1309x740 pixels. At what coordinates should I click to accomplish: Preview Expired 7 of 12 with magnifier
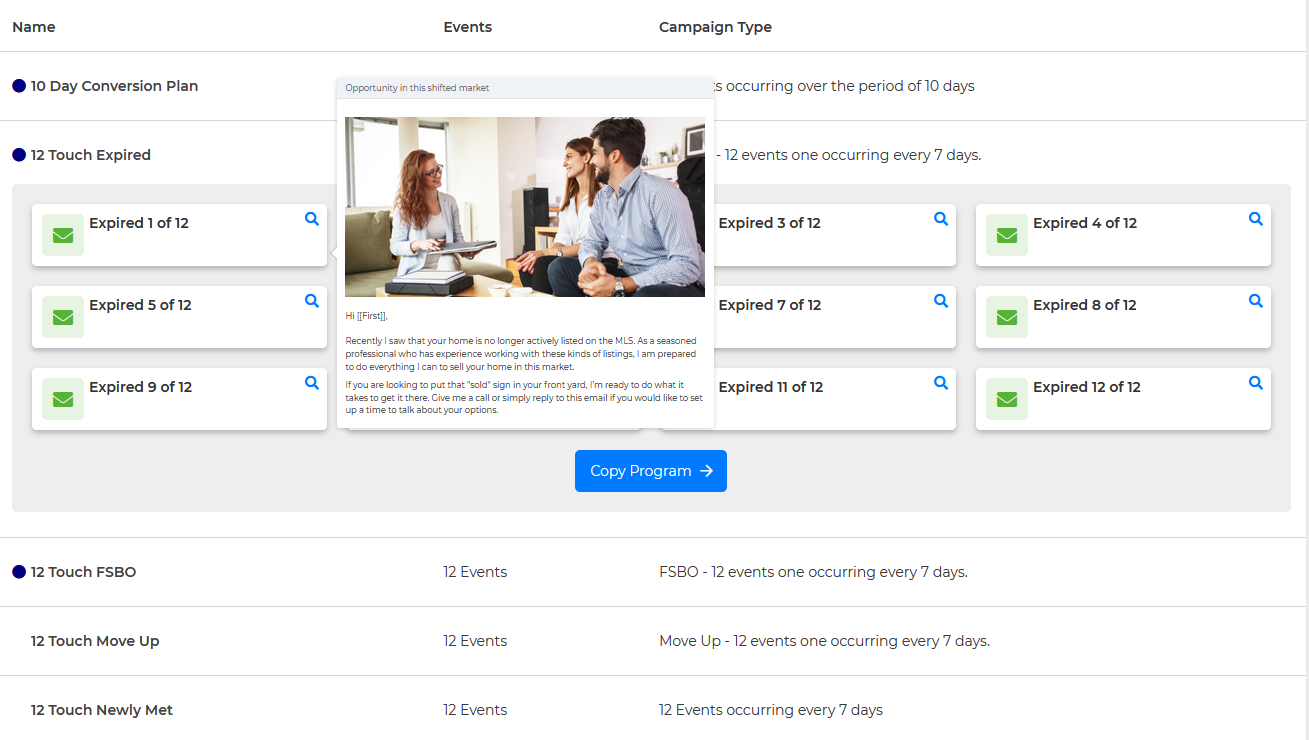941,301
